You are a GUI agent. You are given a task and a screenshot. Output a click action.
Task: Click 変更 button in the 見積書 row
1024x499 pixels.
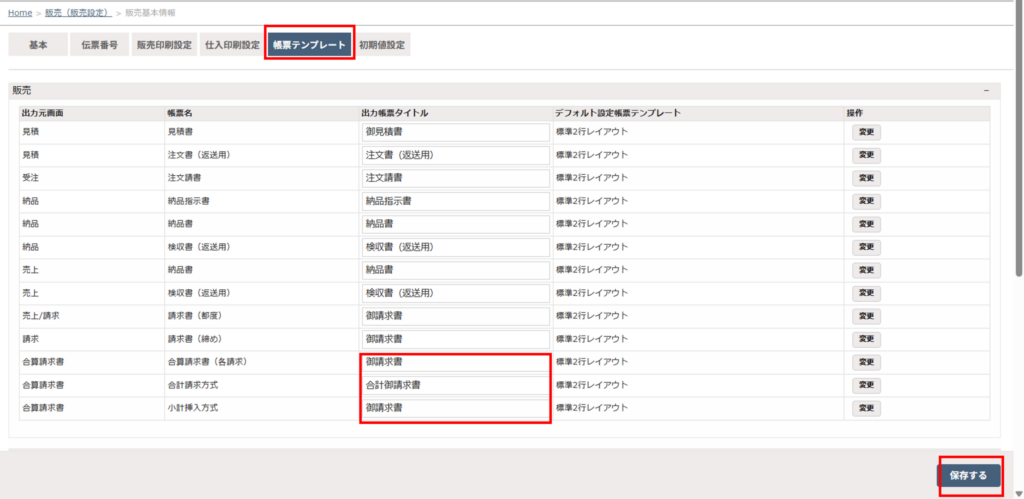866,131
